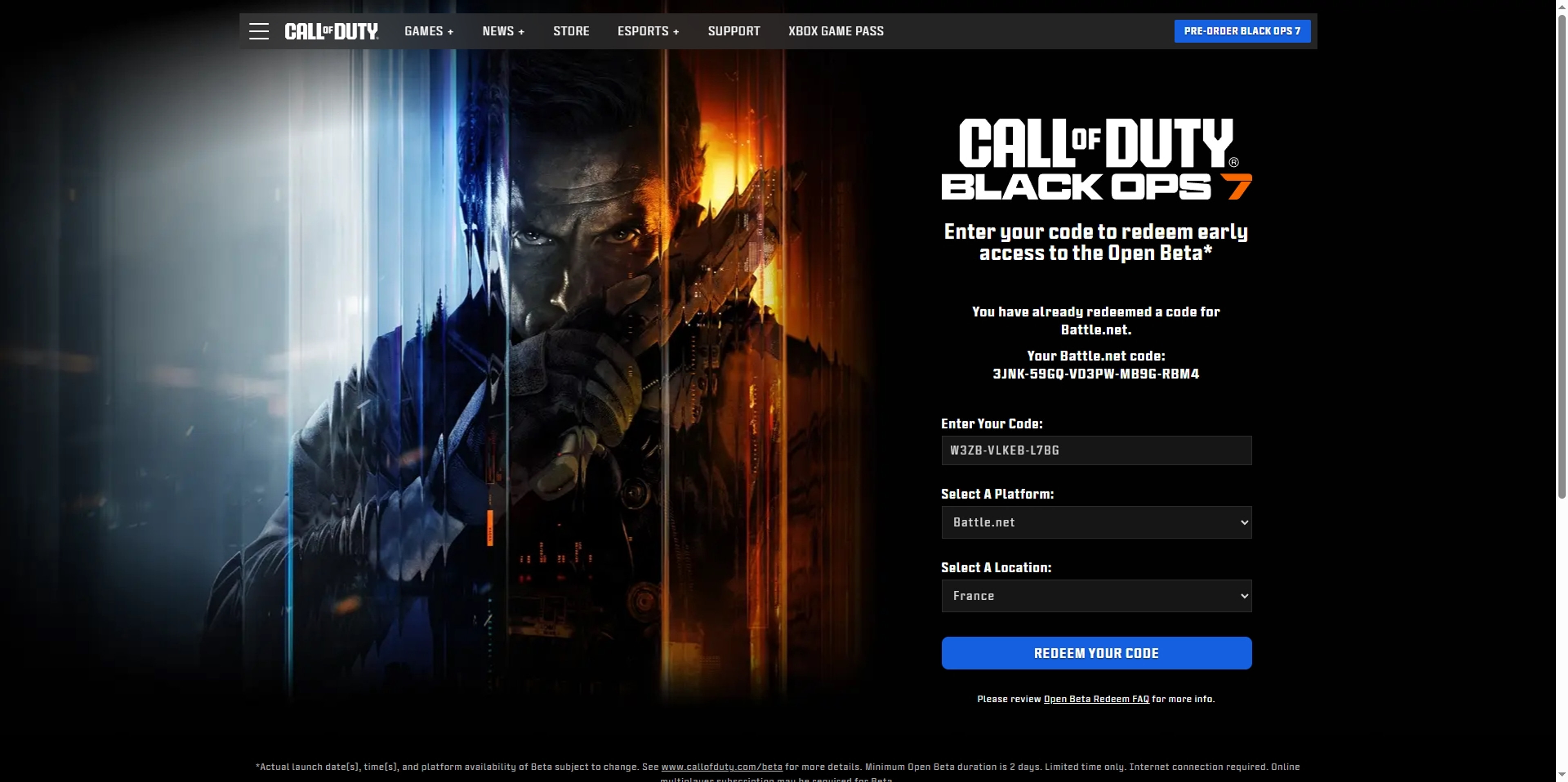Follow the www.callofduty.com/beta link
Viewport: 1568px width, 782px height.
(721, 767)
